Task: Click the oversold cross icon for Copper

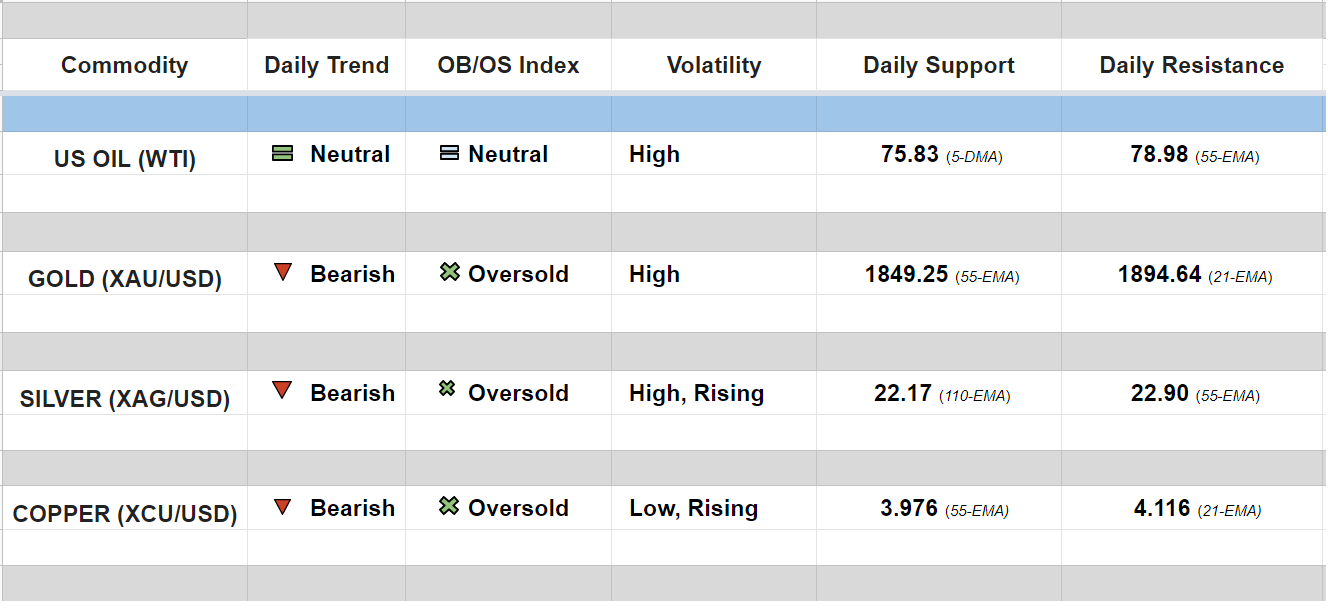Action: point(449,507)
